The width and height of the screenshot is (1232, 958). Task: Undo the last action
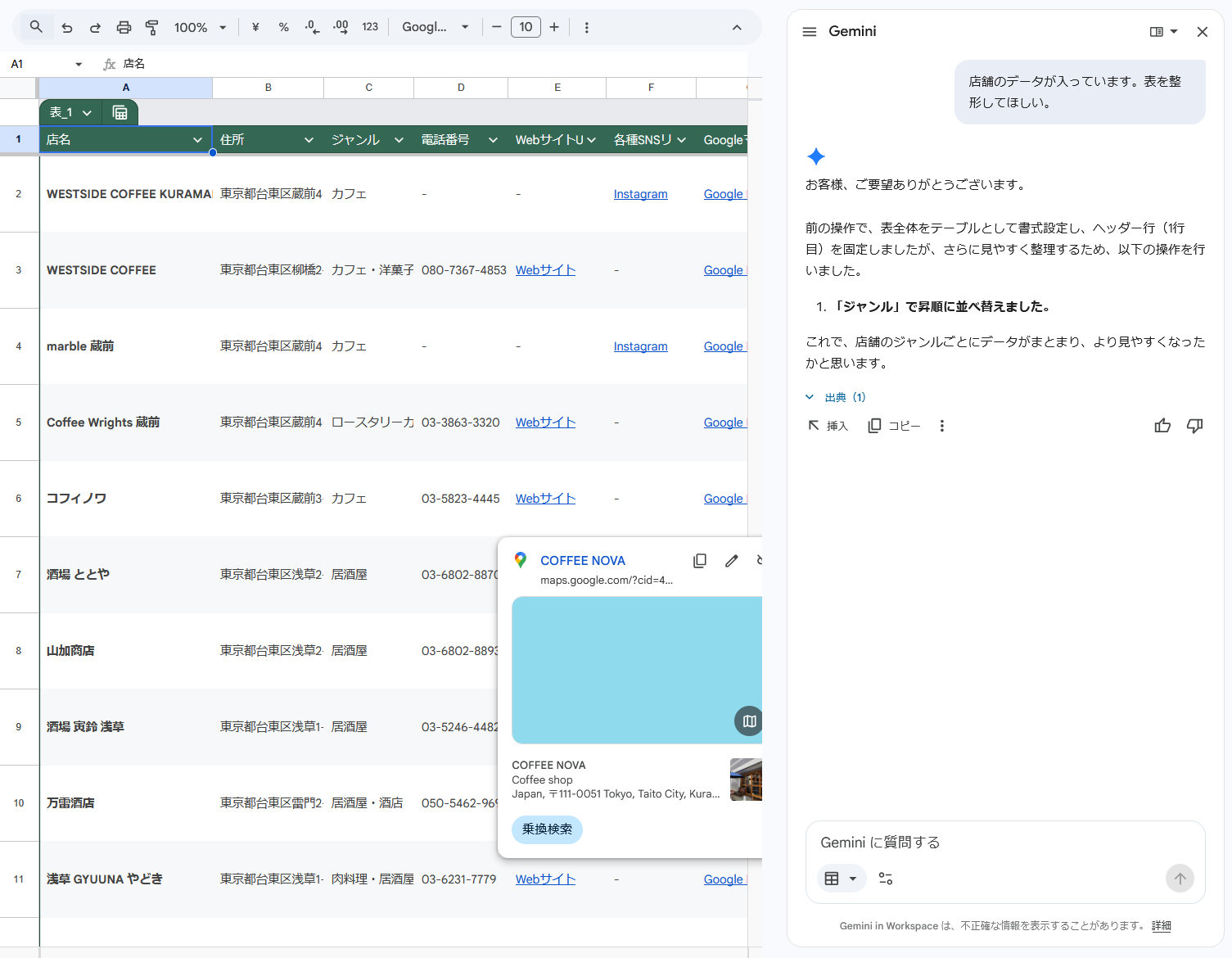(66, 27)
